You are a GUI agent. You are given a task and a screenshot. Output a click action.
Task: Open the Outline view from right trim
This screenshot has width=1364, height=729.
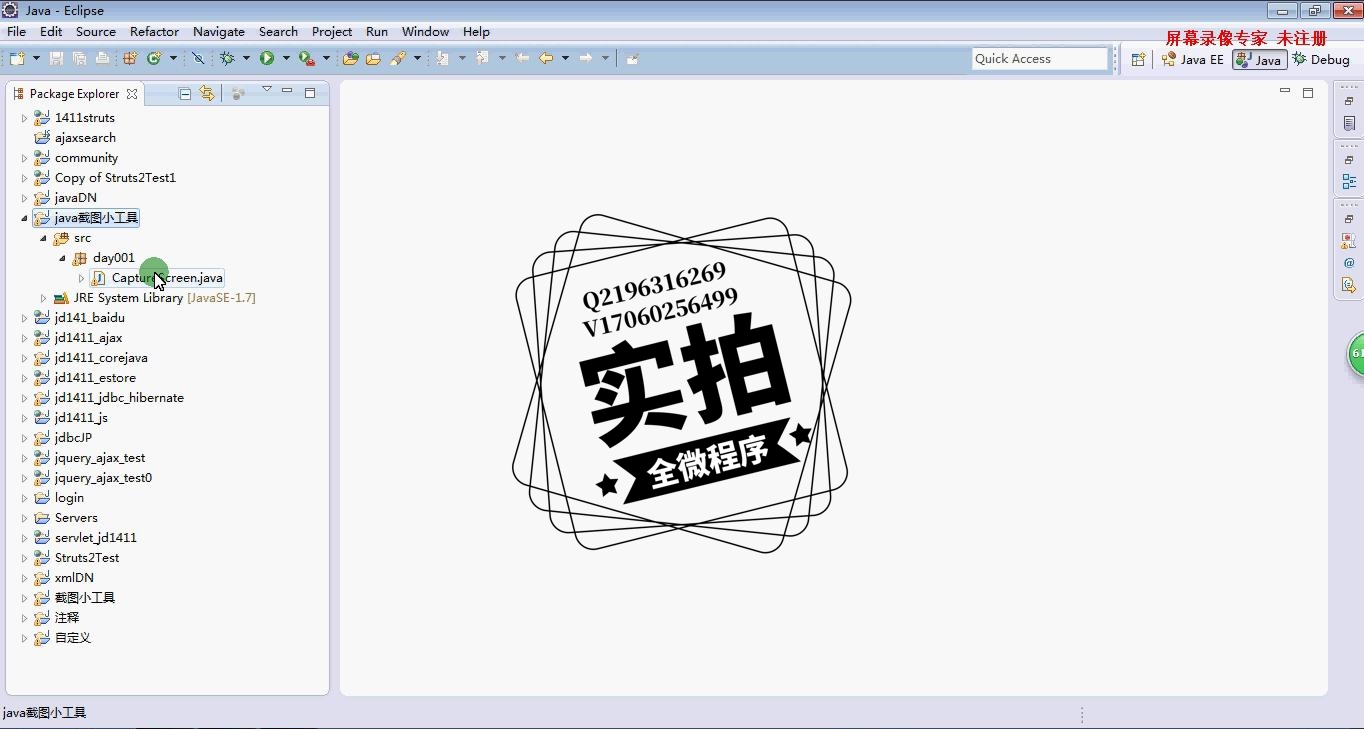point(1349,182)
